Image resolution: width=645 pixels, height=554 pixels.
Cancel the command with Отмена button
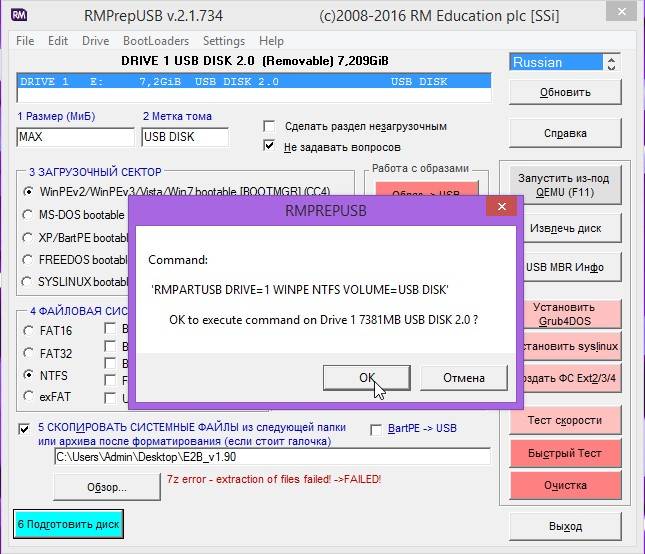coord(464,378)
